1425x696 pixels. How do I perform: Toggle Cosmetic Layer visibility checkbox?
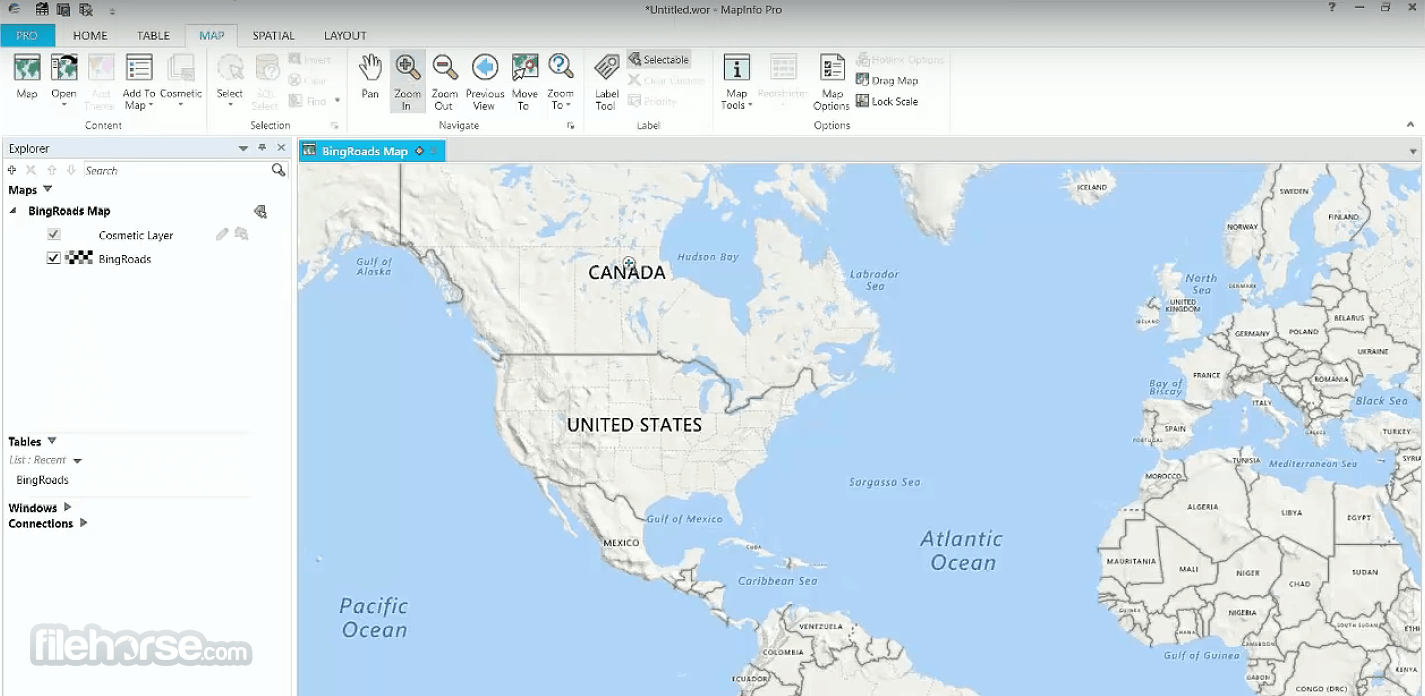54,234
